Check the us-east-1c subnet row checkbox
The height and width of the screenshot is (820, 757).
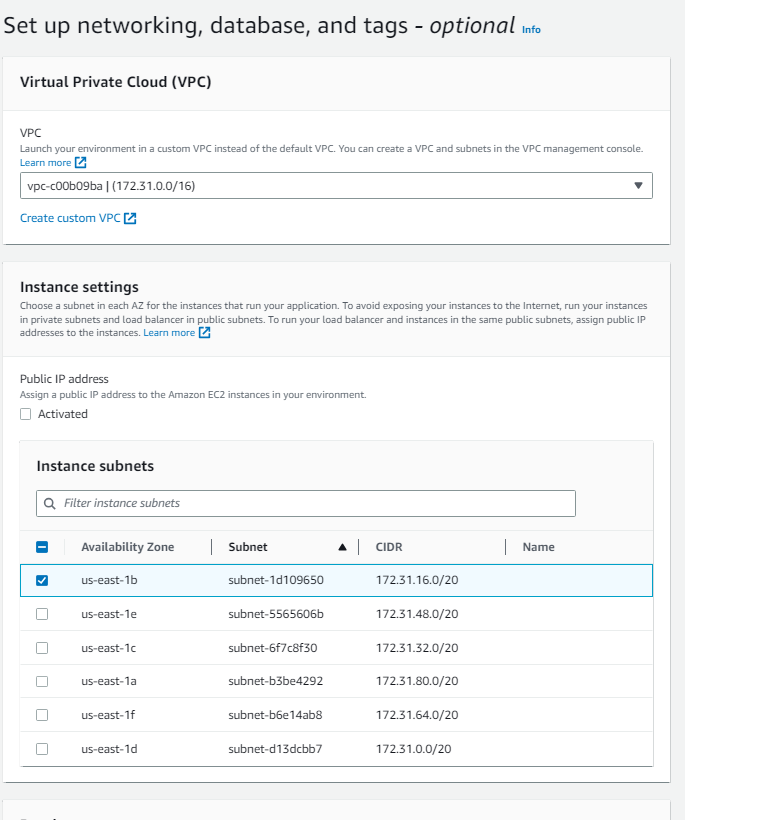[42, 648]
